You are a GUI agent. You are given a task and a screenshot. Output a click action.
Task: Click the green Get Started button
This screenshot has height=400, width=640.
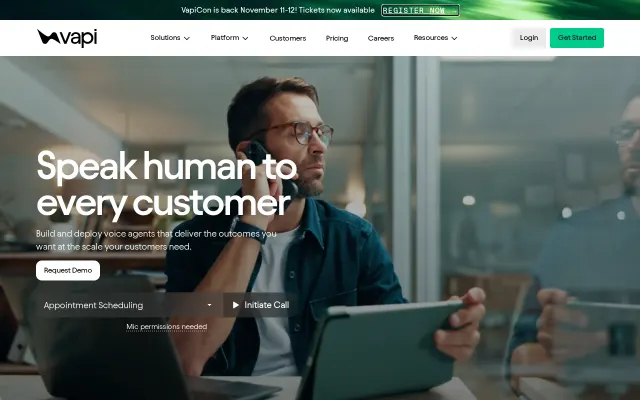pyautogui.click(x=577, y=38)
